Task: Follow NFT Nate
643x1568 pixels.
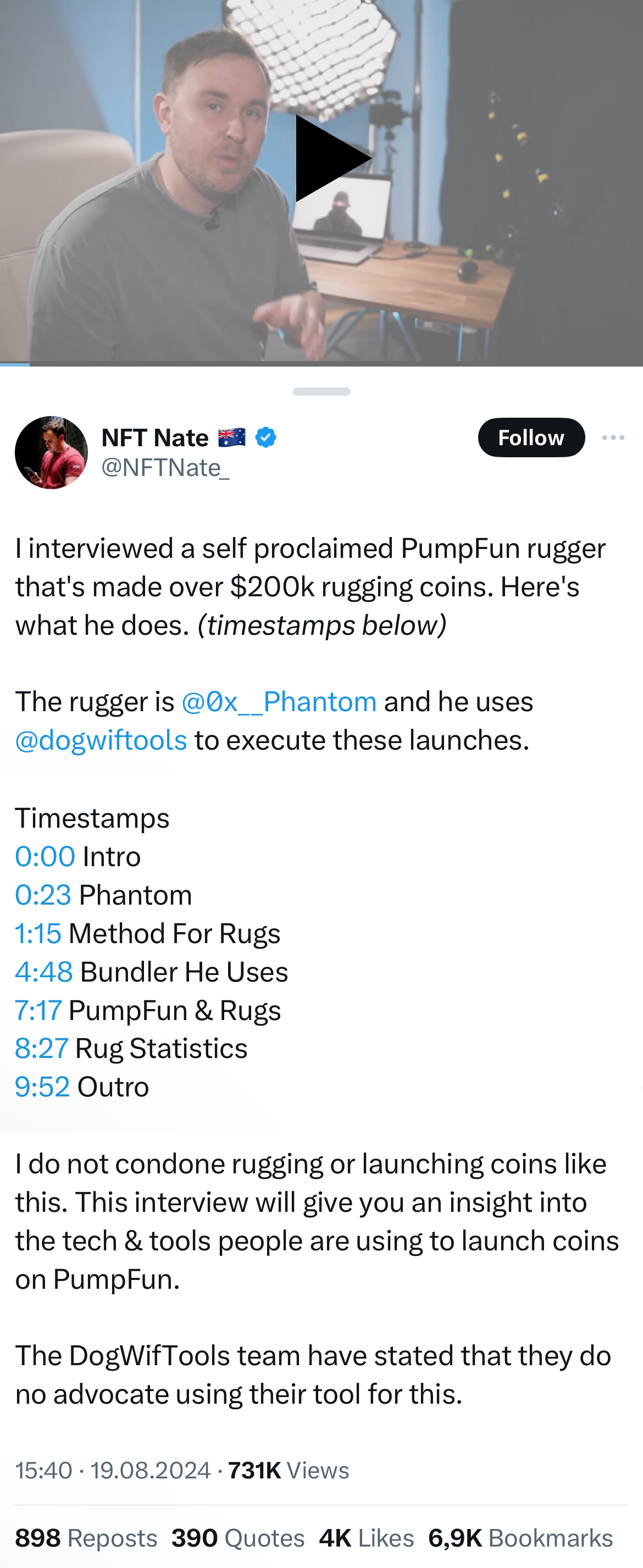Action: tap(531, 437)
